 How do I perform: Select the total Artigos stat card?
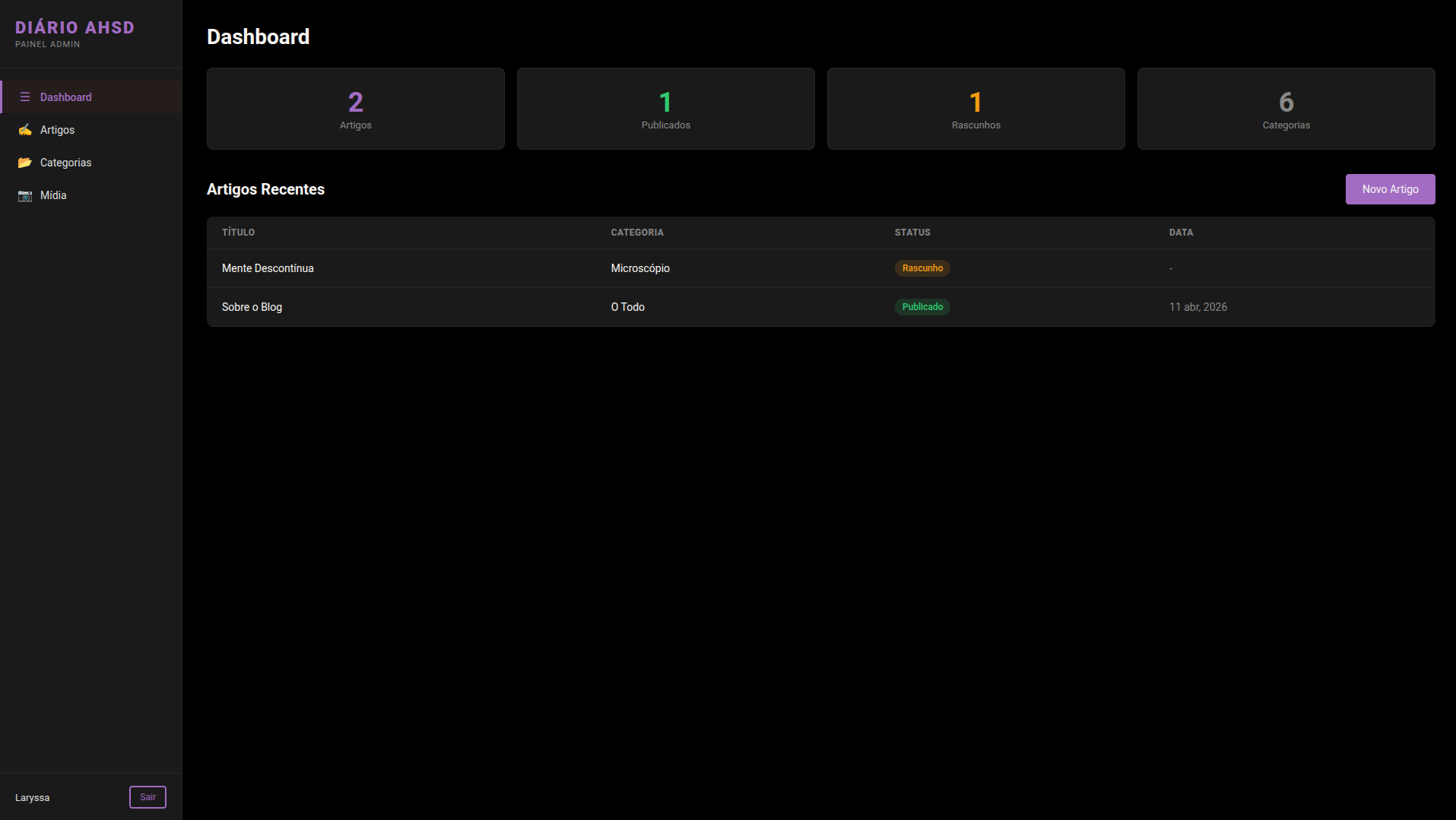(x=356, y=109)
